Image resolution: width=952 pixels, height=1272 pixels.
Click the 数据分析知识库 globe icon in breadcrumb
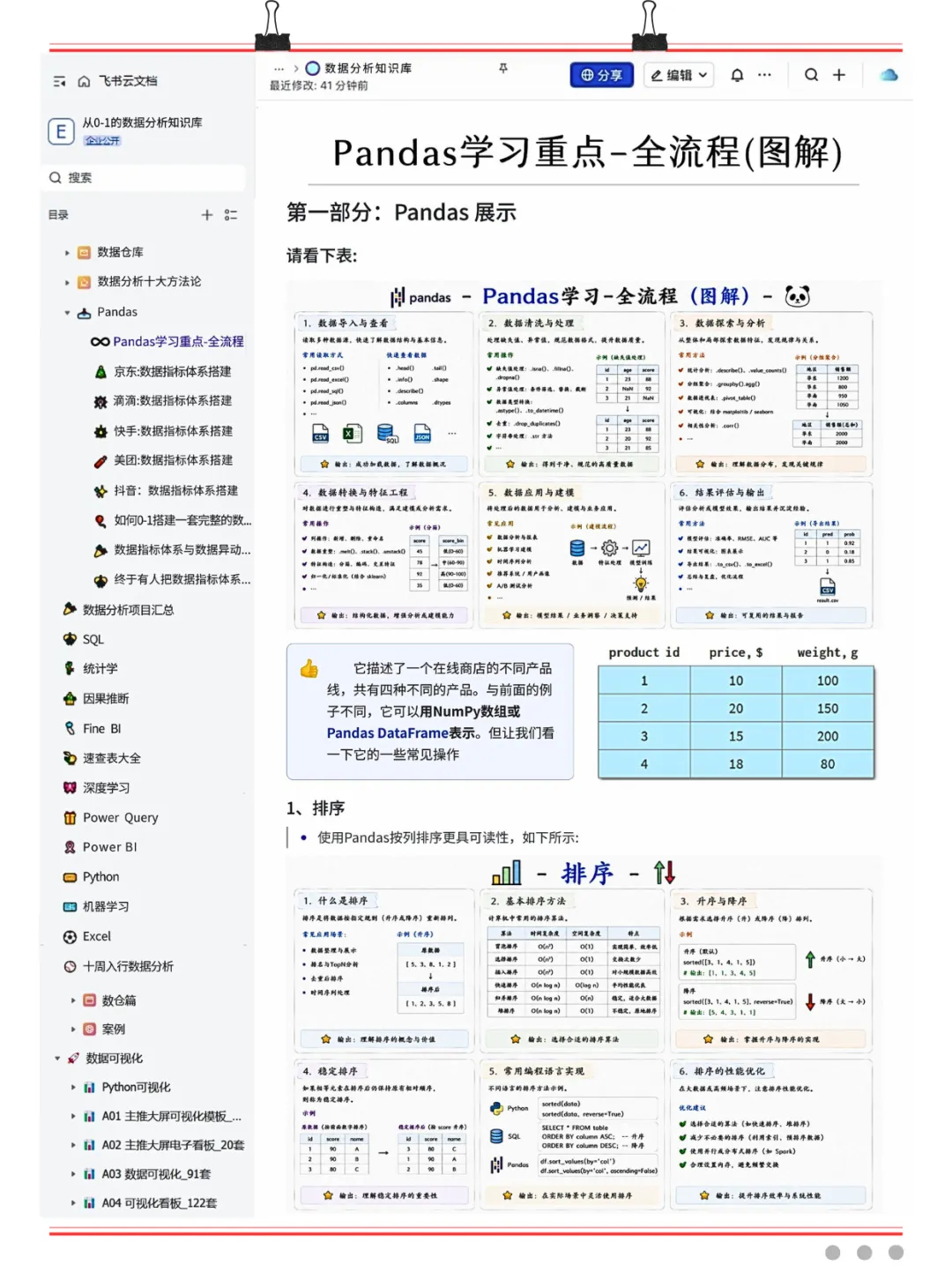[x=313, y=68]
